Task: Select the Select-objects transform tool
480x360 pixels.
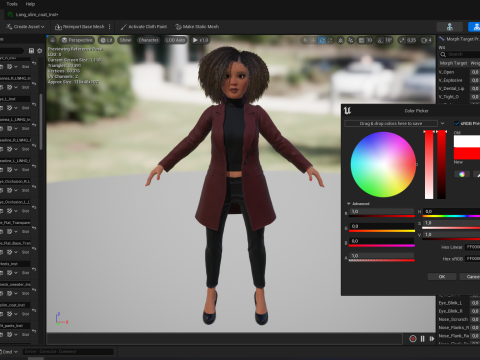Action: [x=304, y=40]
